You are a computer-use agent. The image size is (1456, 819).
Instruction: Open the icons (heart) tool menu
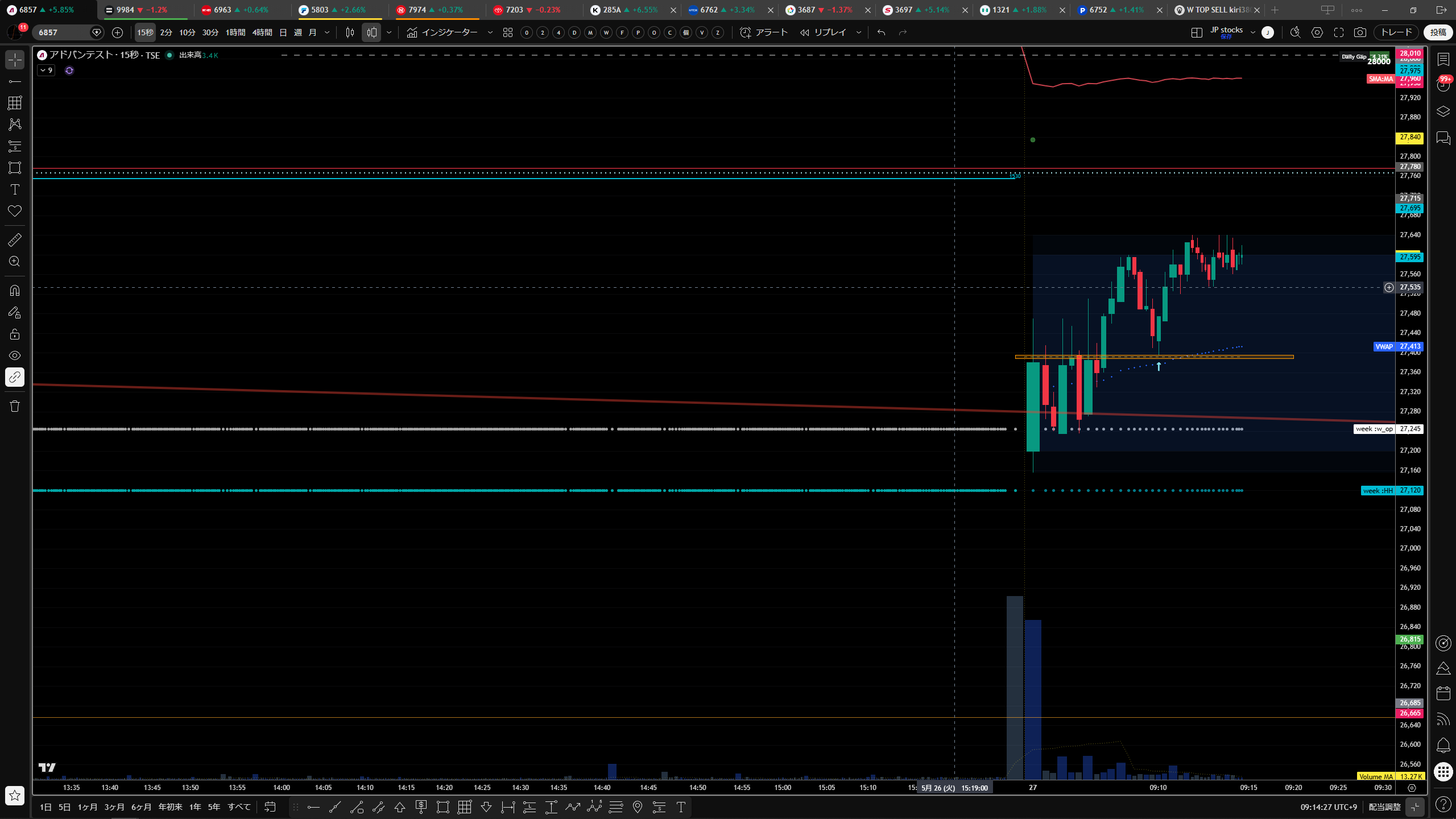pos(15,211)
